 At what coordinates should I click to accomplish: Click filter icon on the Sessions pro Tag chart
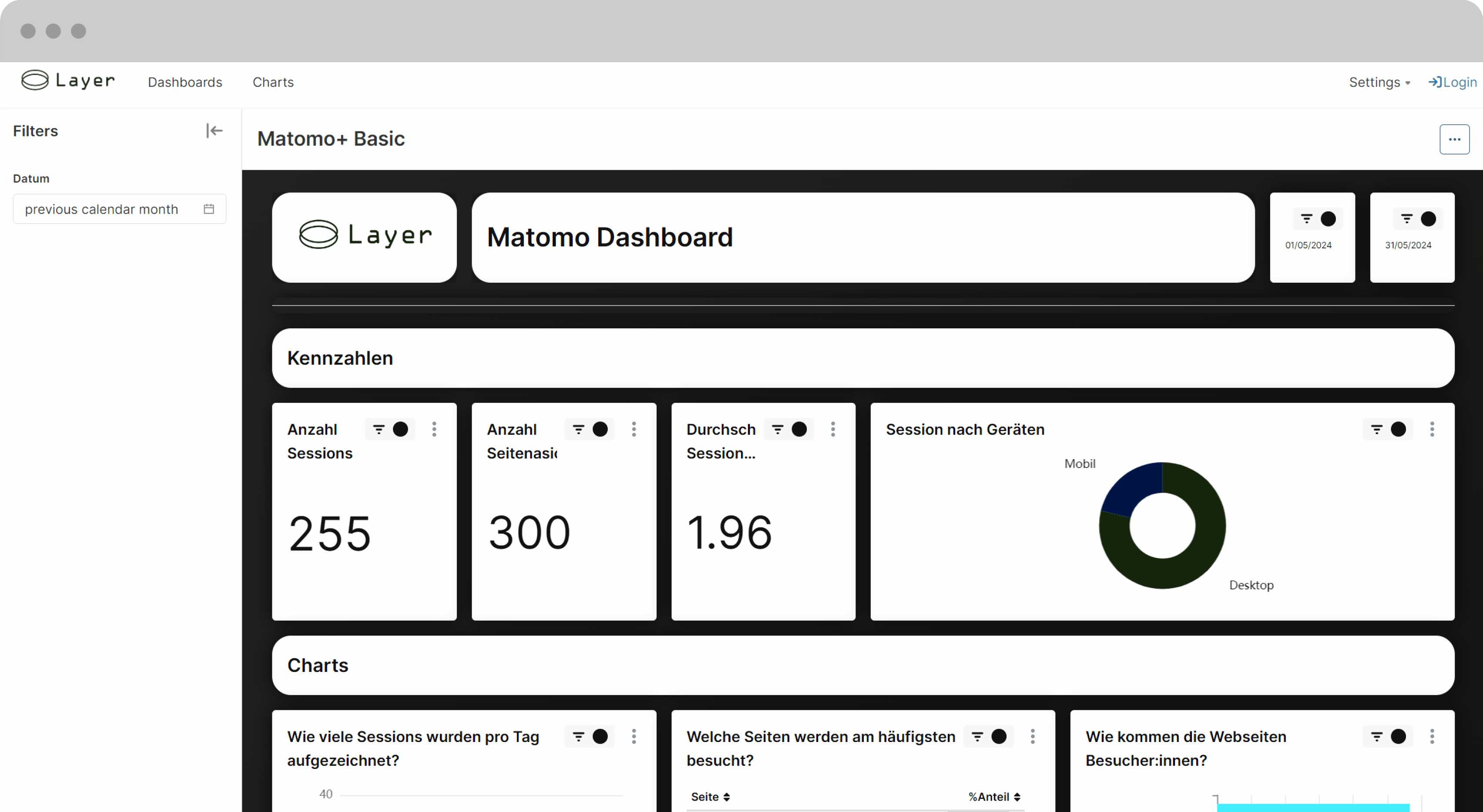pyautogui.click(x=579, y=737)
